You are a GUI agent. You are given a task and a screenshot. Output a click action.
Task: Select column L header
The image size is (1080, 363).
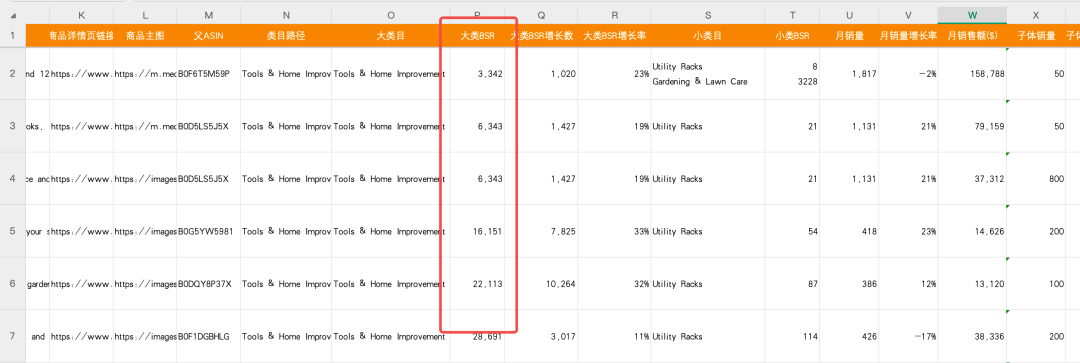point(145,15)
